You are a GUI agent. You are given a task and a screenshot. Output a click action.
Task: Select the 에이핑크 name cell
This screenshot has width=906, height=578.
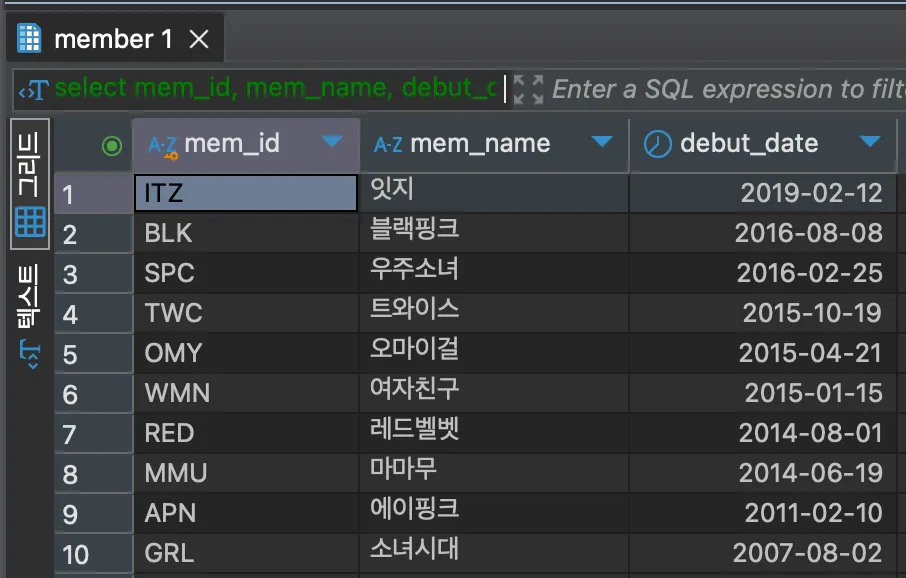pos(494,513)
